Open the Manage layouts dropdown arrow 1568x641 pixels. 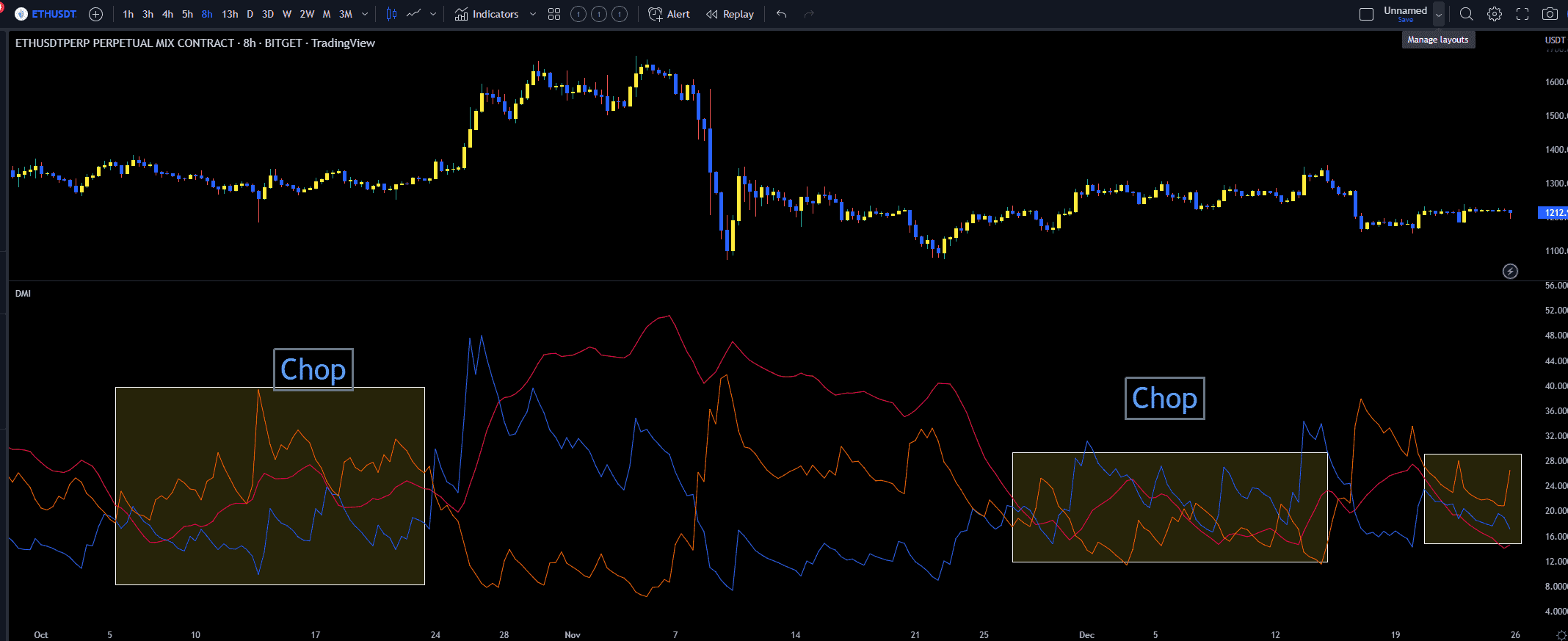click(x=1439, y=14)
